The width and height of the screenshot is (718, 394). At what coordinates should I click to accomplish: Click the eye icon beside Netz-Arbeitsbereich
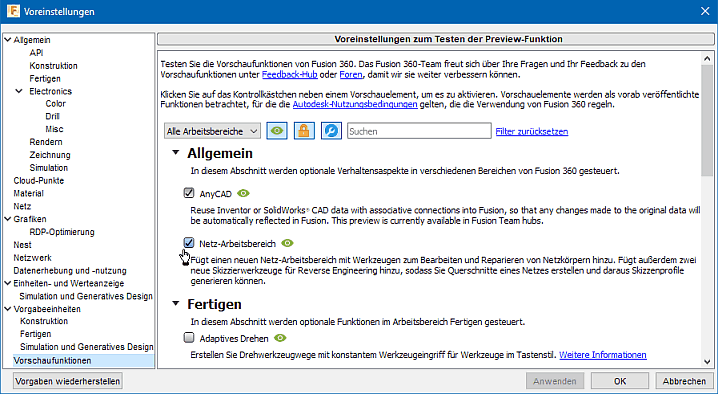[287, 243]
